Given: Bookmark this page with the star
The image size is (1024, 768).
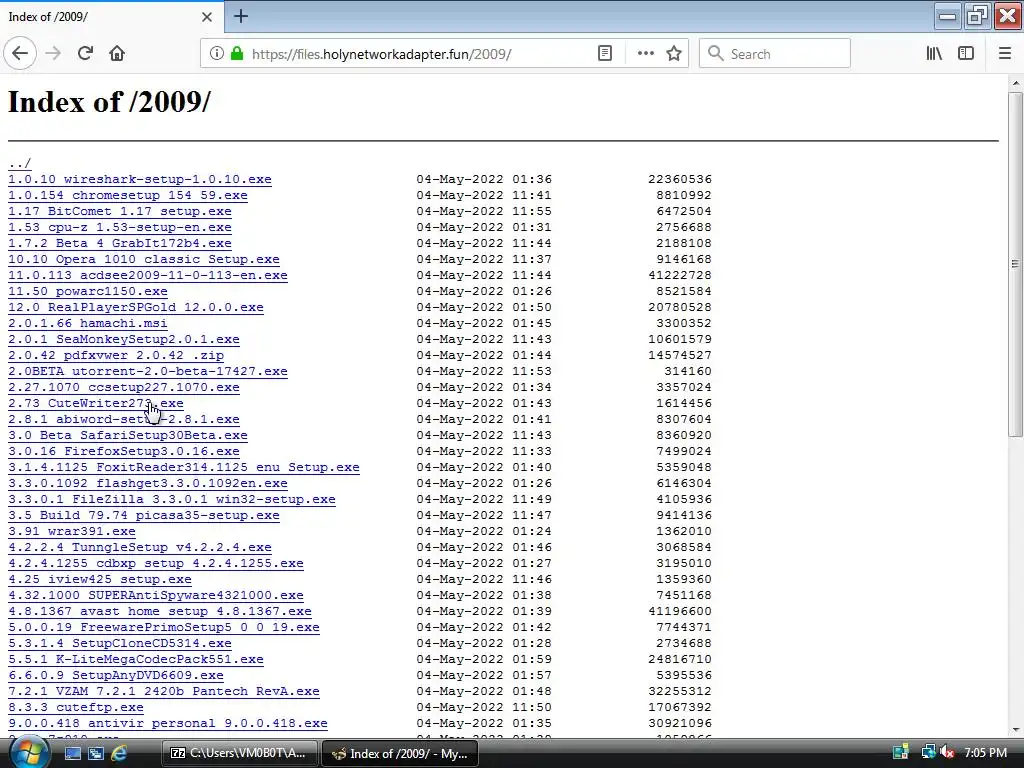Looking at the screenshot, I should coord(674,54).
